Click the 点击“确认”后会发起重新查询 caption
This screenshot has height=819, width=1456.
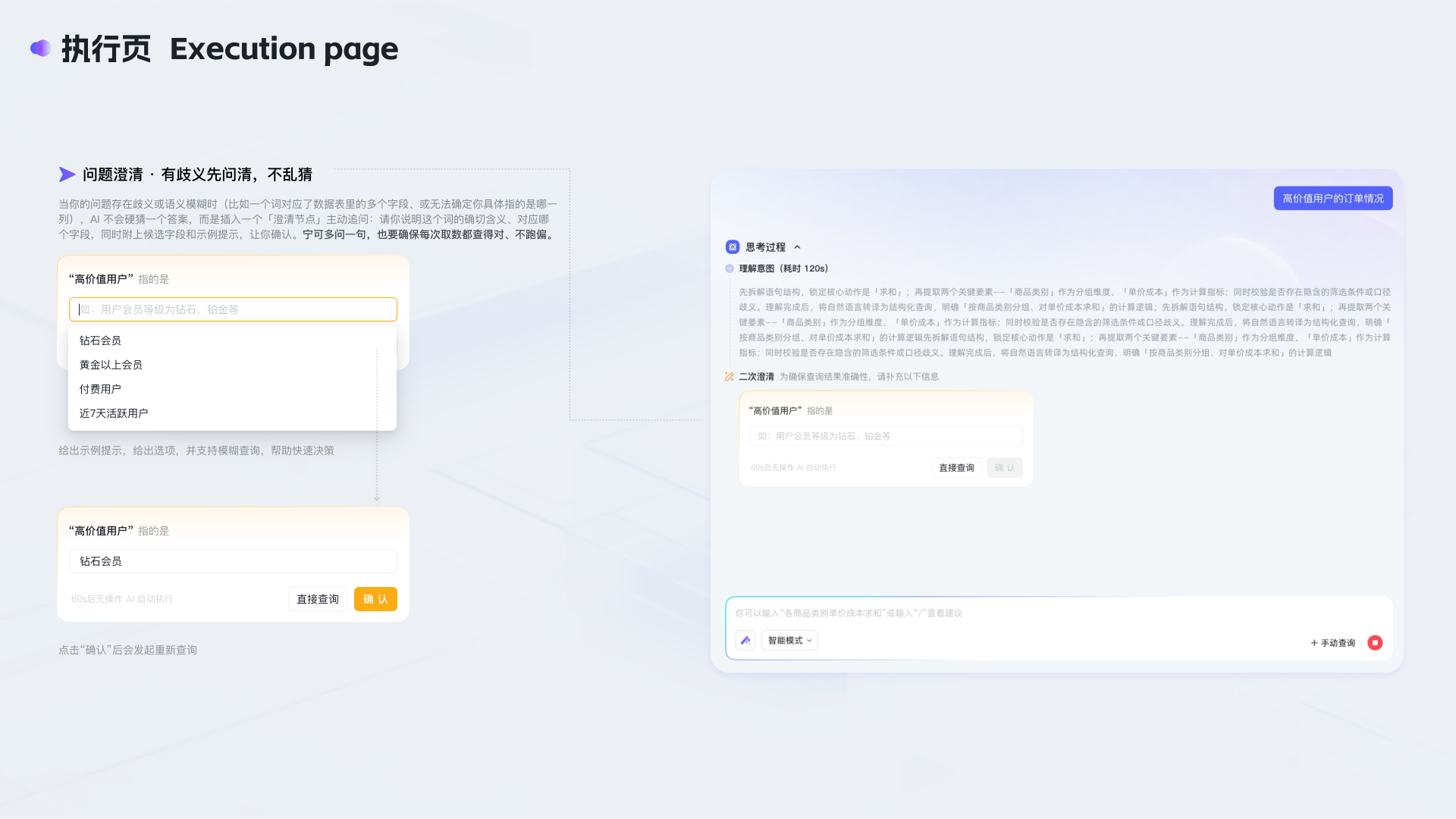[x=127, y=650]
